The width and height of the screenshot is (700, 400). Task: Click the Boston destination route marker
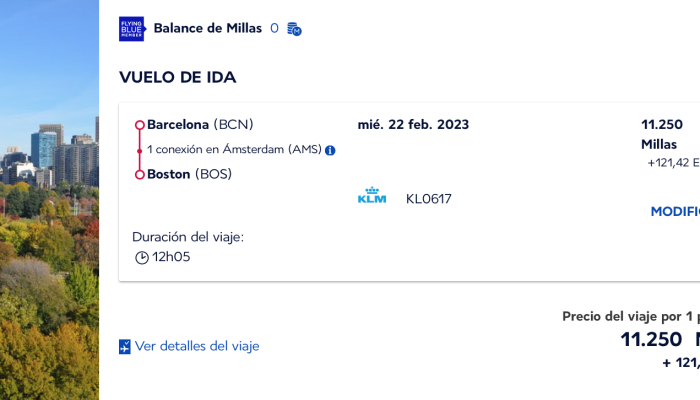click(140, 175)
